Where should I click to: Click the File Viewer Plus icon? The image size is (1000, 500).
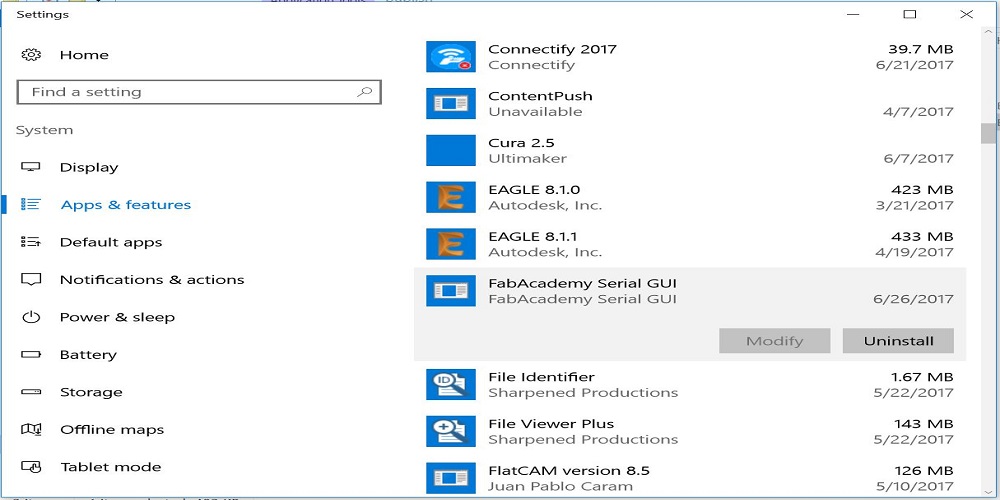[451, 431]
